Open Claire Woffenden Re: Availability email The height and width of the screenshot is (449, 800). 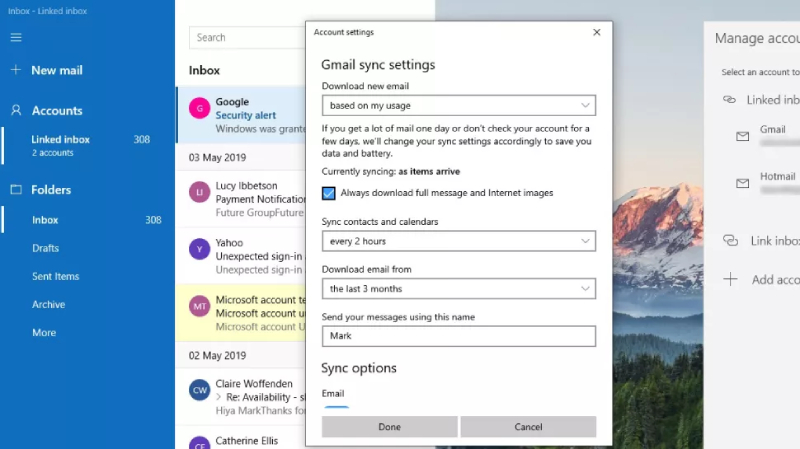pyautogui.click(x=241, y=397)
